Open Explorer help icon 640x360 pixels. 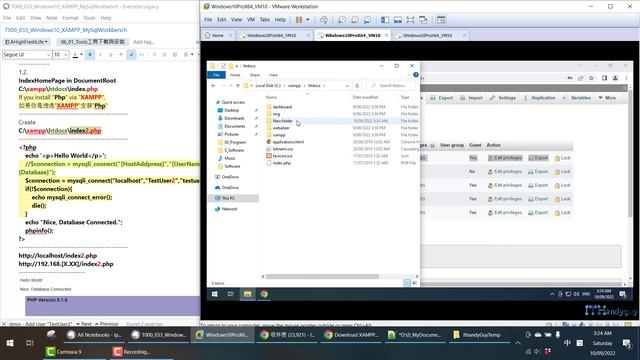(416, 75)
